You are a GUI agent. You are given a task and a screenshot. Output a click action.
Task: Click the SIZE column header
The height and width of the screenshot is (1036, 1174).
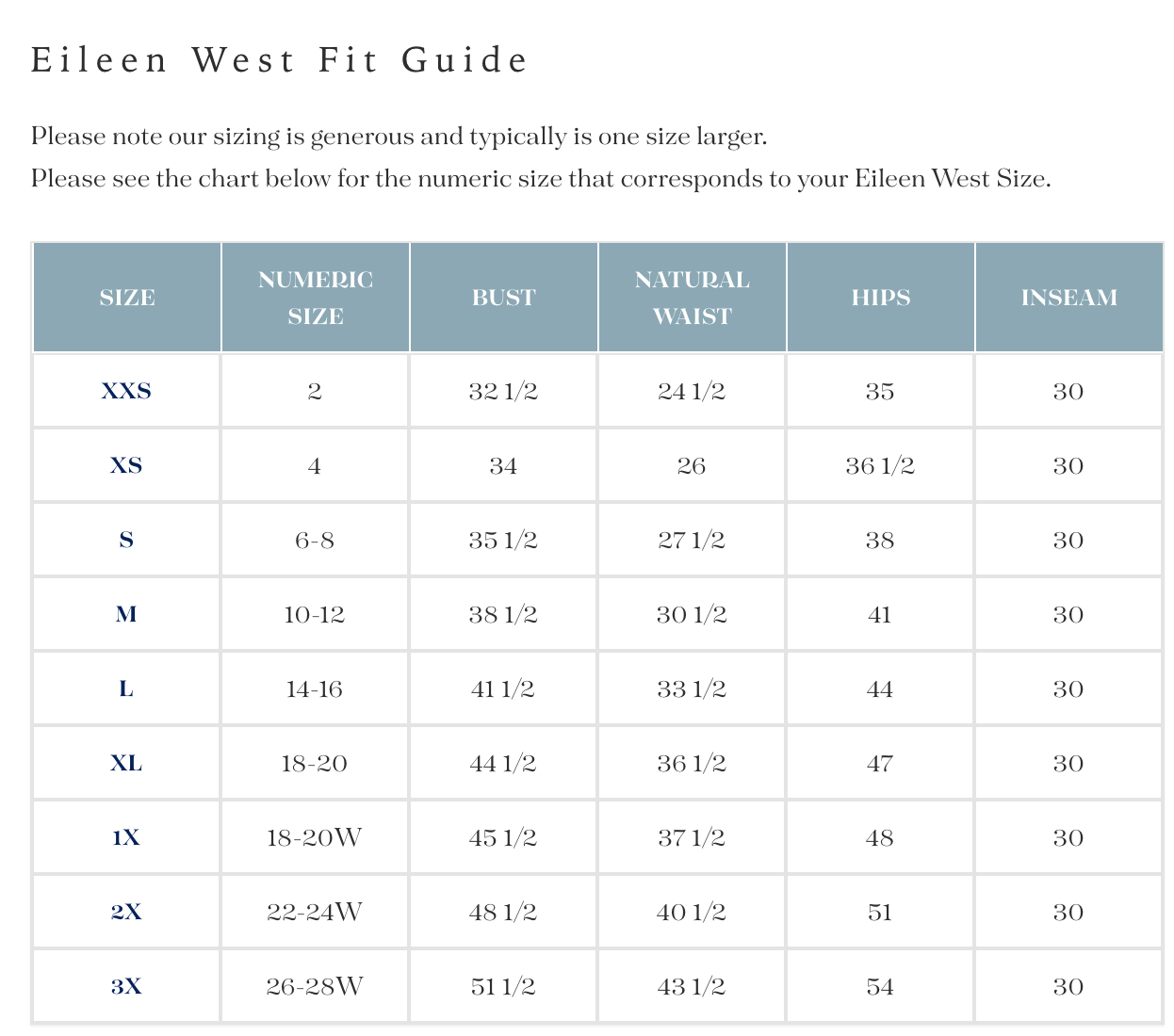tap(127, 298)
